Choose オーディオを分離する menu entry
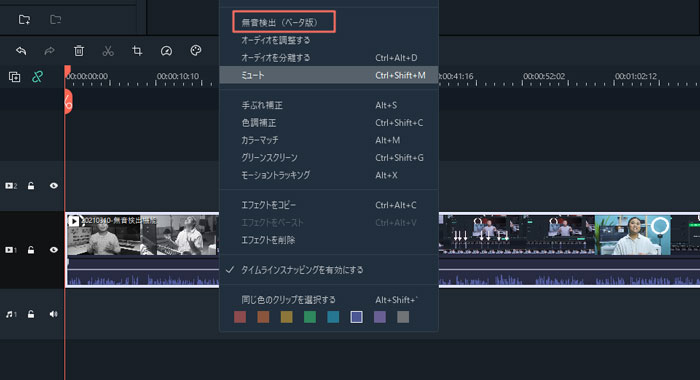 click(x=329, y=58)
